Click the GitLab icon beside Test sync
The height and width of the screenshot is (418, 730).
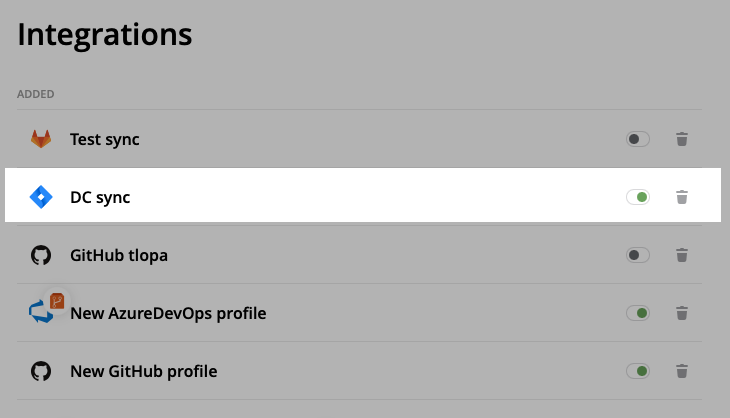pos(41,139)
